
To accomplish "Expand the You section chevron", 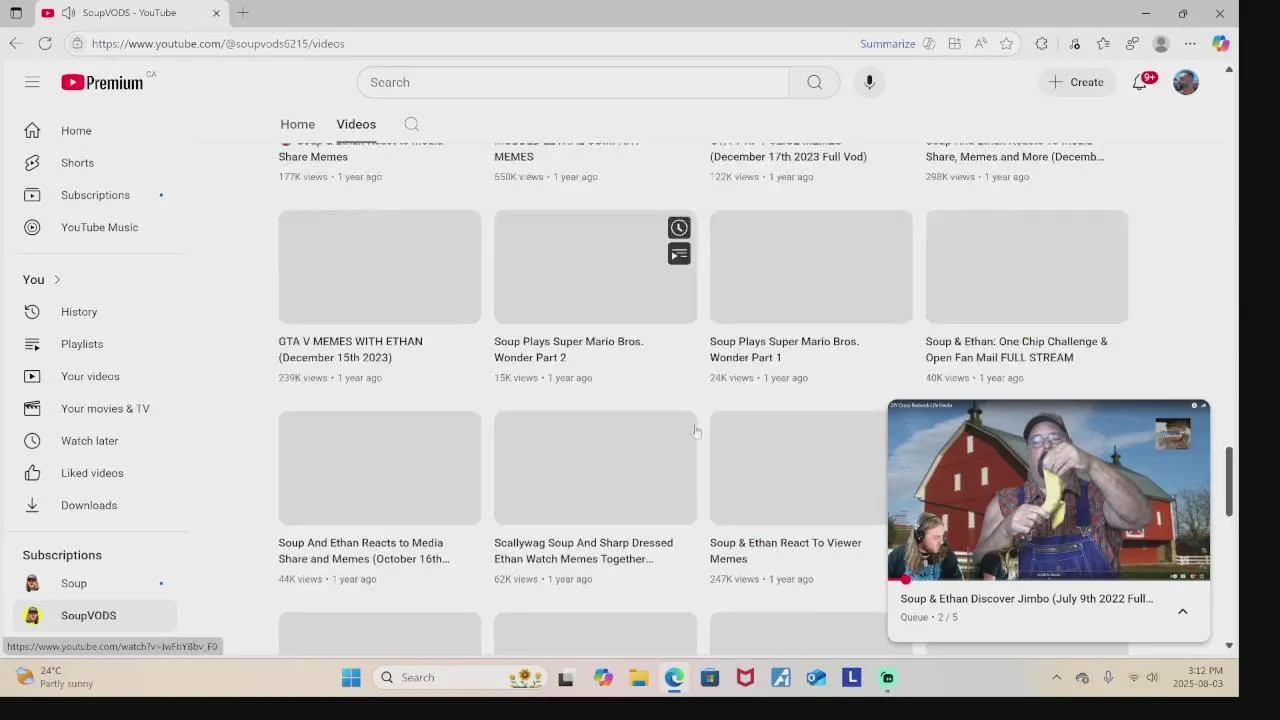I will click(x=57, y=280).
